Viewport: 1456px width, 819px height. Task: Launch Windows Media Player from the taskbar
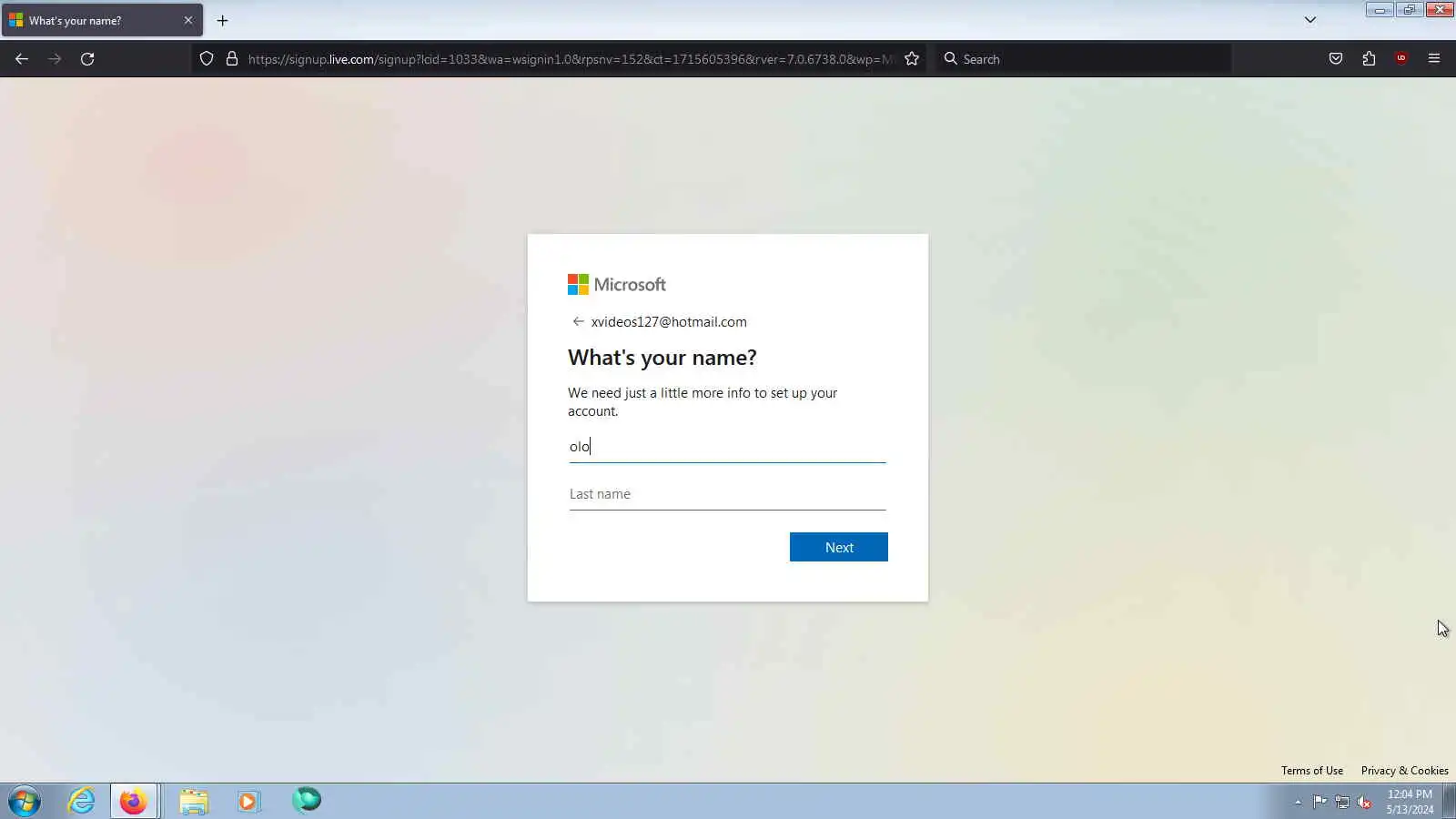[248, 802]
